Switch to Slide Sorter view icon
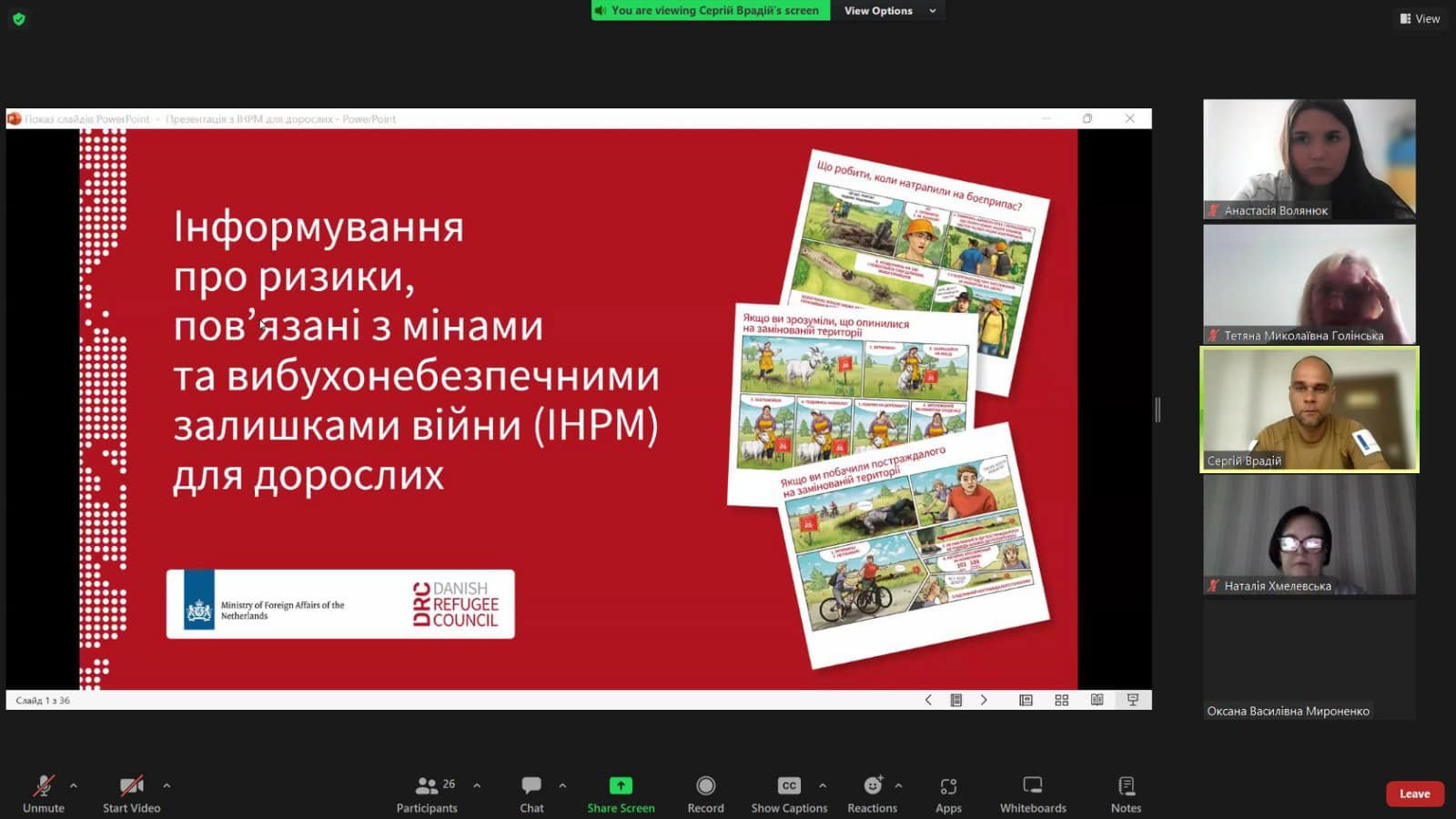Image resolution: width=1456 pixels, height=819 pixels. point(1061,700)
